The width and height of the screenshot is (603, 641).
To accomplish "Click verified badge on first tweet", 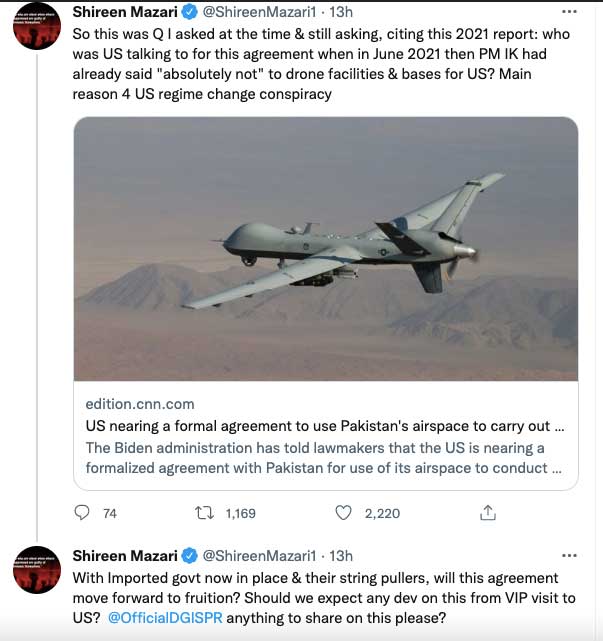I will coord(191,12).
